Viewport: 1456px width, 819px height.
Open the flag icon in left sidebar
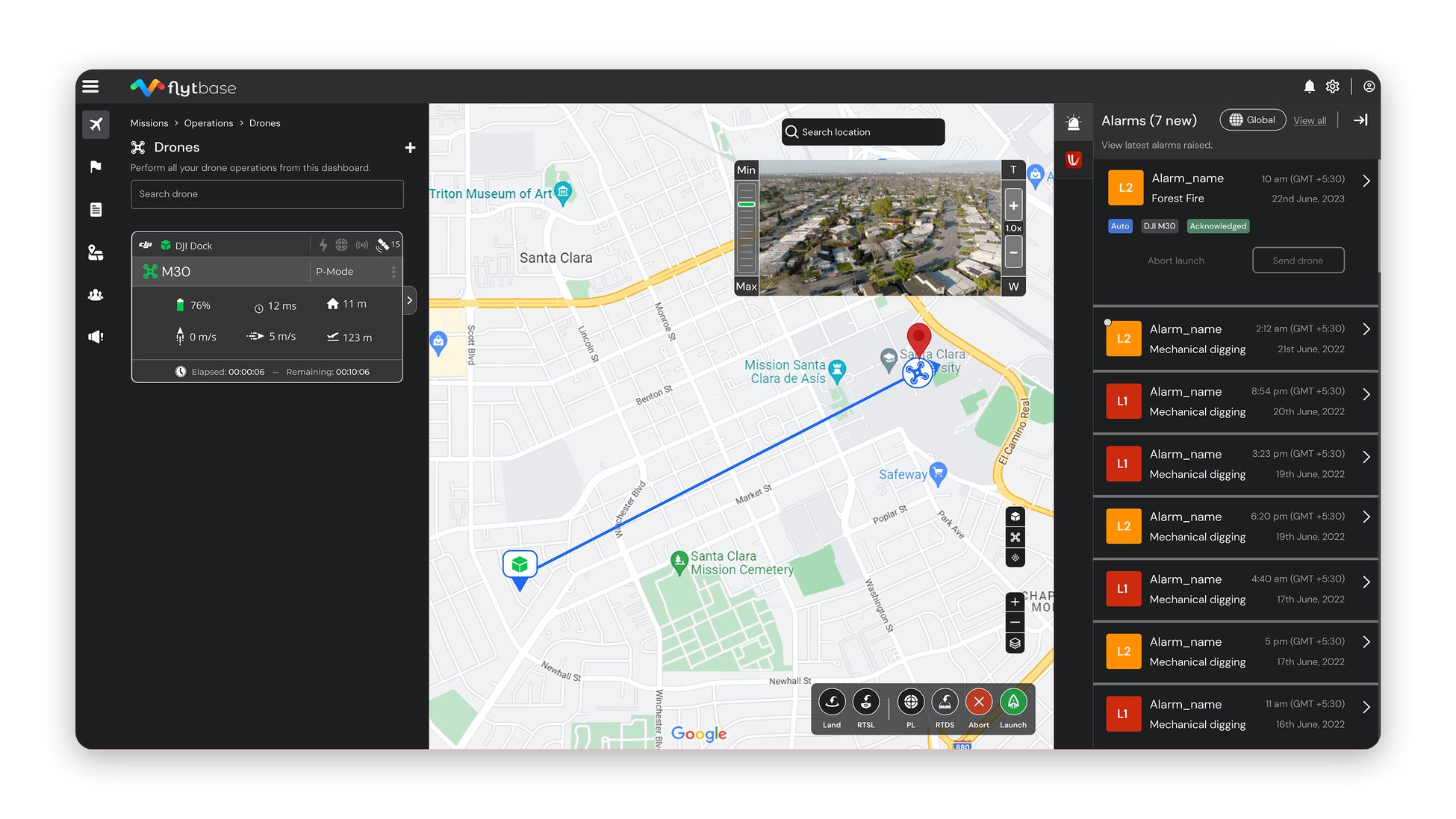pyautogui.click(x=96, y=166)
